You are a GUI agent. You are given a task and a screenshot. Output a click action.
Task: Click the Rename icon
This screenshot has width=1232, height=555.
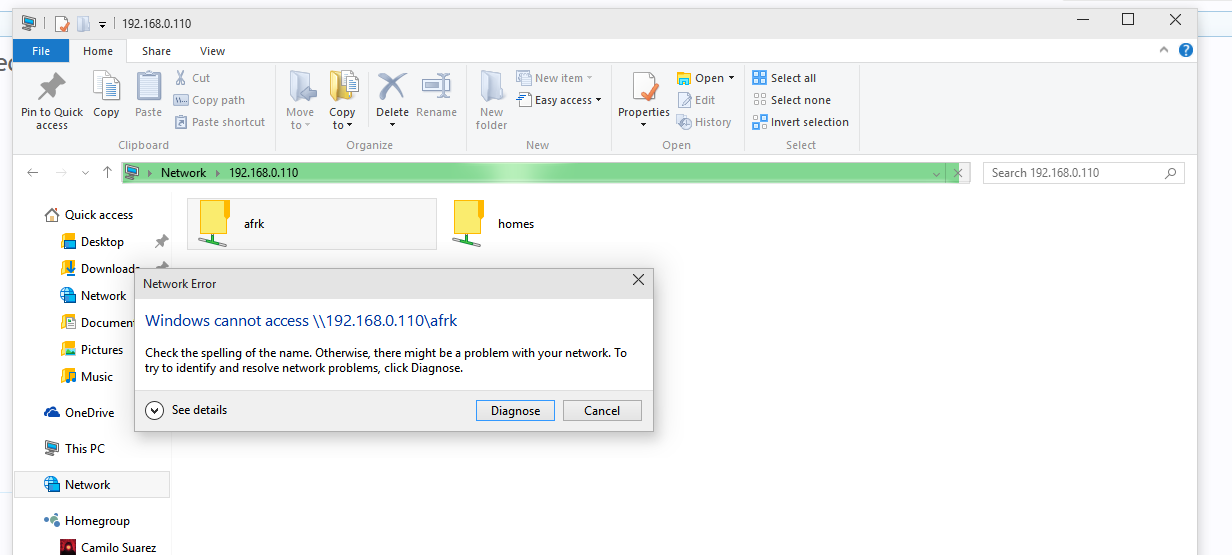point(436,86)
